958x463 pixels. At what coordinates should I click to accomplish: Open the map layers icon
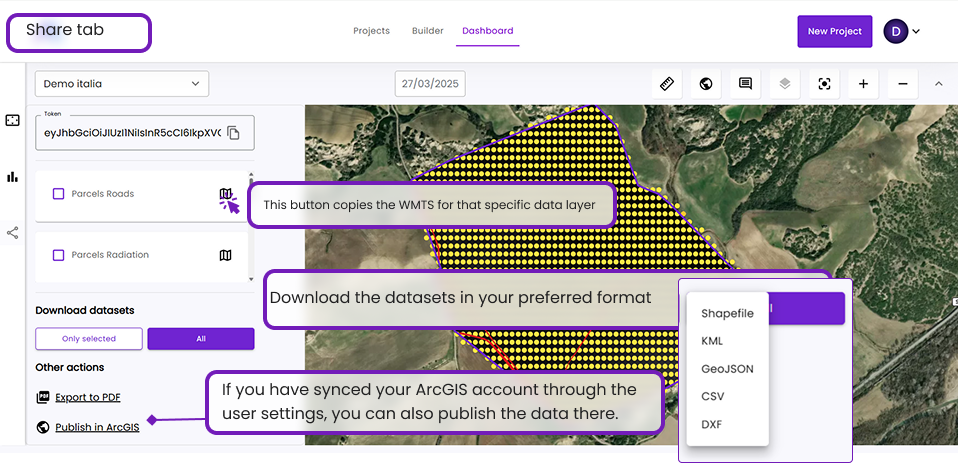click(784, 84)
